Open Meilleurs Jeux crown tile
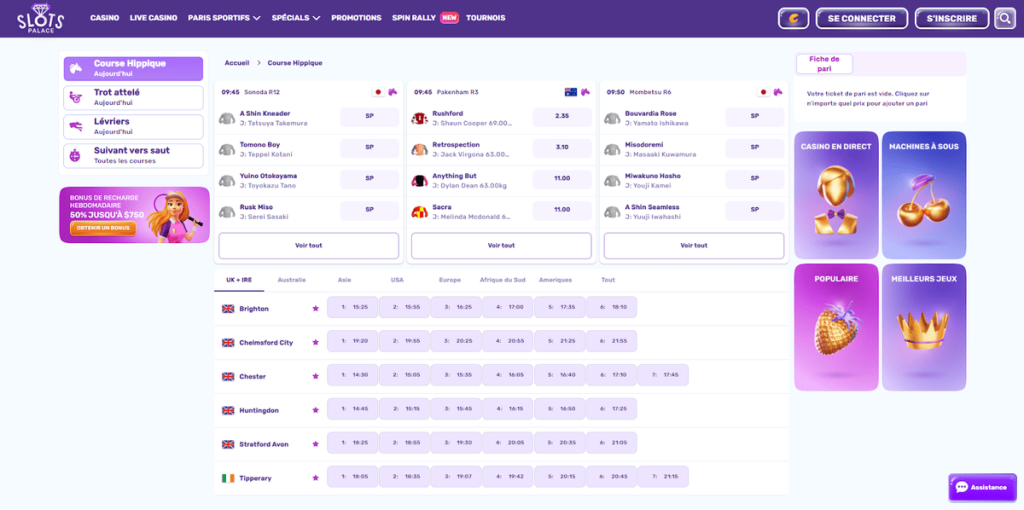1024x510 pixels. [x=923, y=327]
